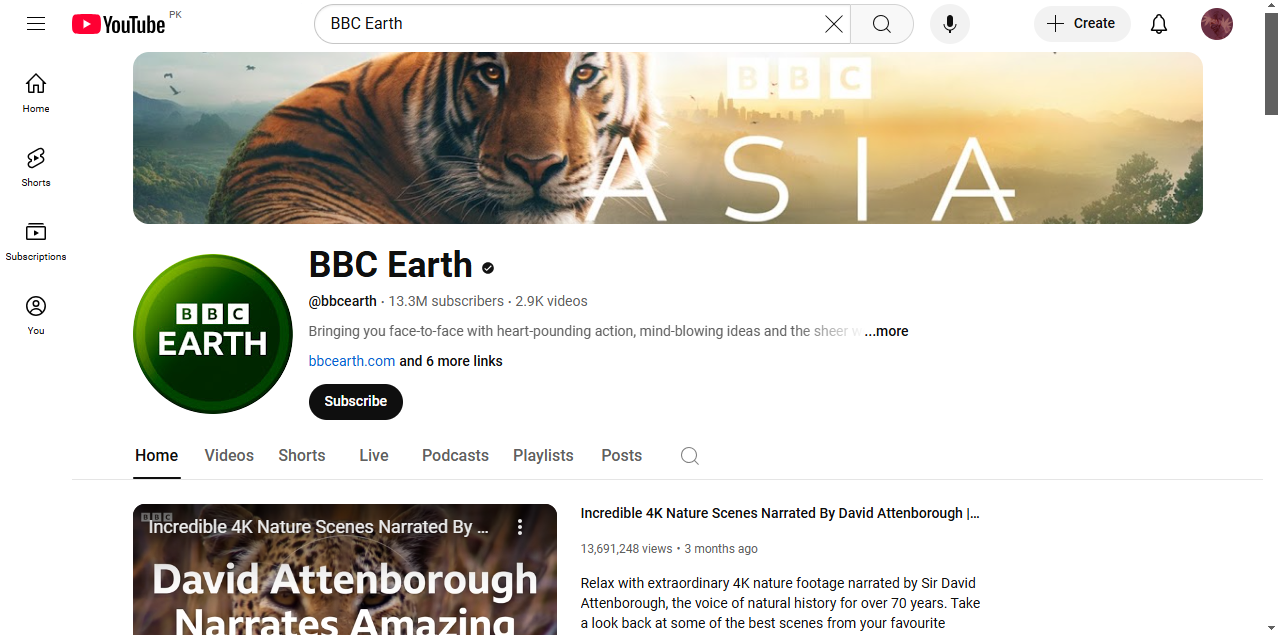Go to Shorts from the sidebar

point(35,166)
